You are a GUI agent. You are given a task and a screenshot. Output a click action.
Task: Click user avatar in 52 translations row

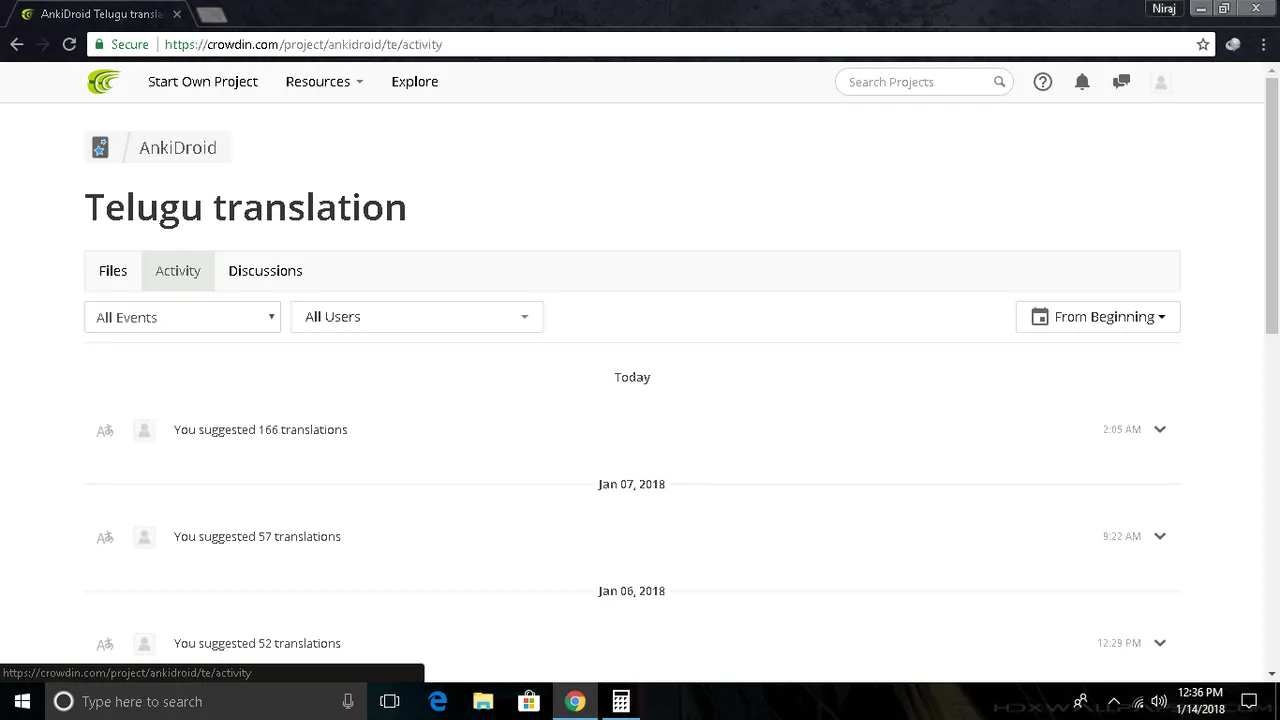click(x=144, y=644)
